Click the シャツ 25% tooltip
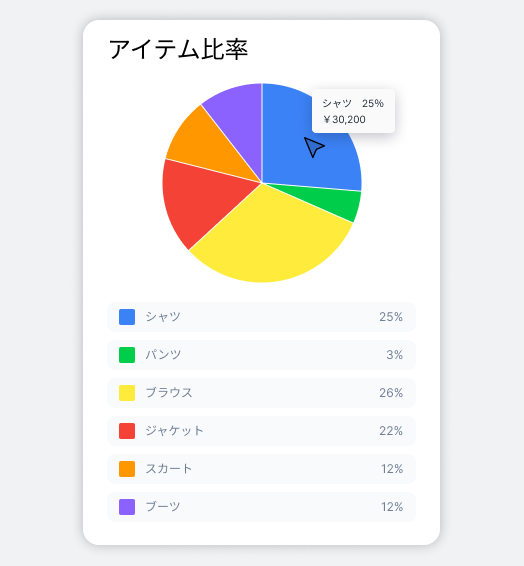The width and height of the screenshot is (524, 566). (x=353, y=111)
